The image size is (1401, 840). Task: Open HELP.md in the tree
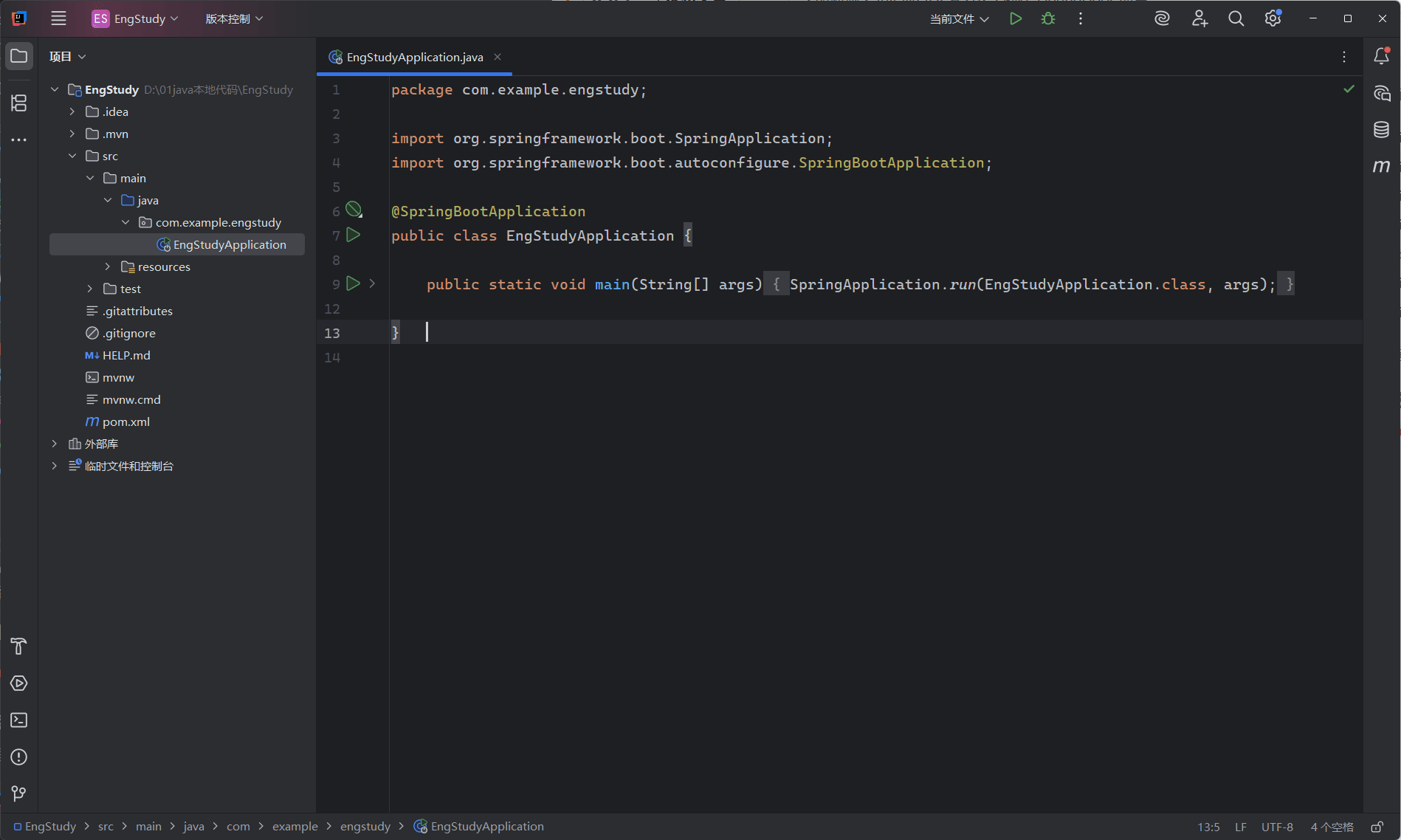(118, 355)
